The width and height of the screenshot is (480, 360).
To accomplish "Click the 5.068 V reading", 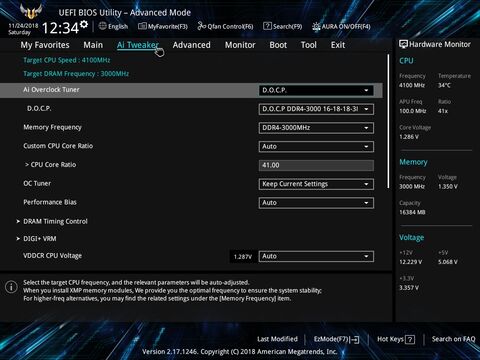I will coord(448,262).
